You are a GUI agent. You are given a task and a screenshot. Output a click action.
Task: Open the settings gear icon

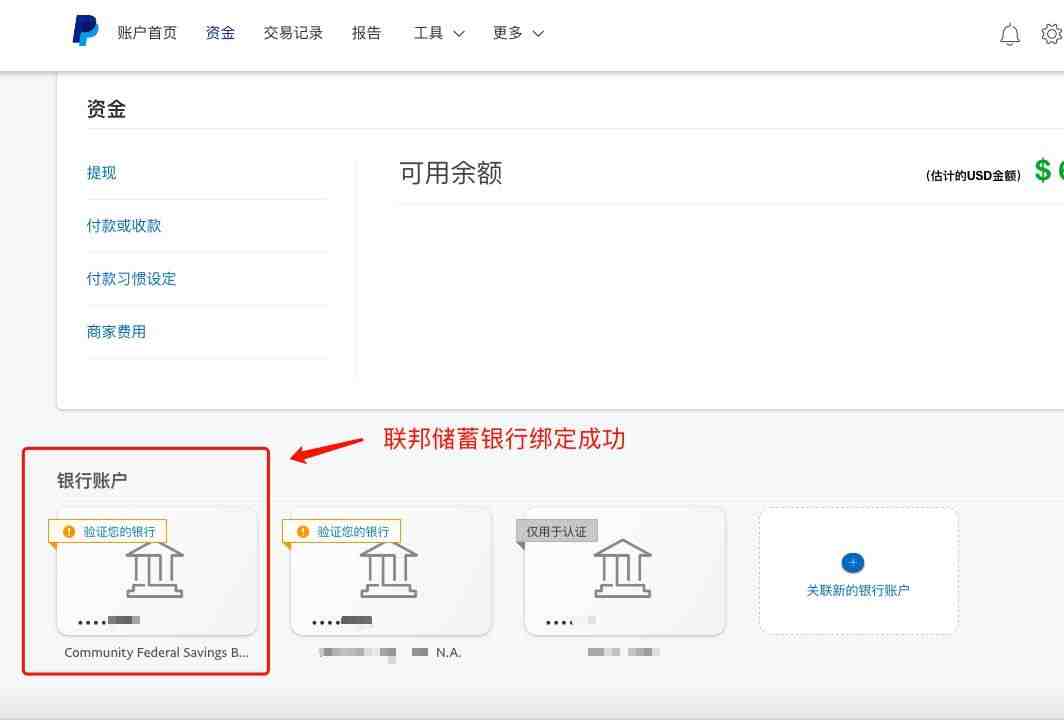[x=1052, y=34]
